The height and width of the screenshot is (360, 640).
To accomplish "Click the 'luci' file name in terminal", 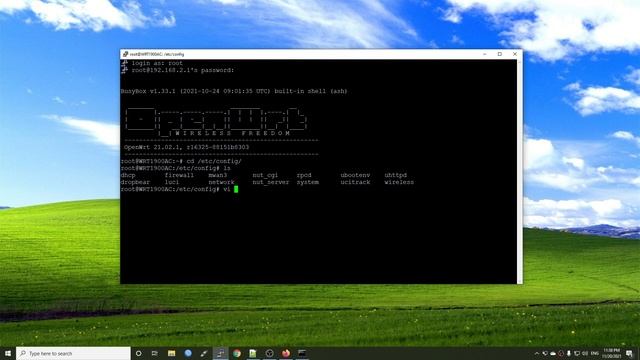I will [172, 182].
